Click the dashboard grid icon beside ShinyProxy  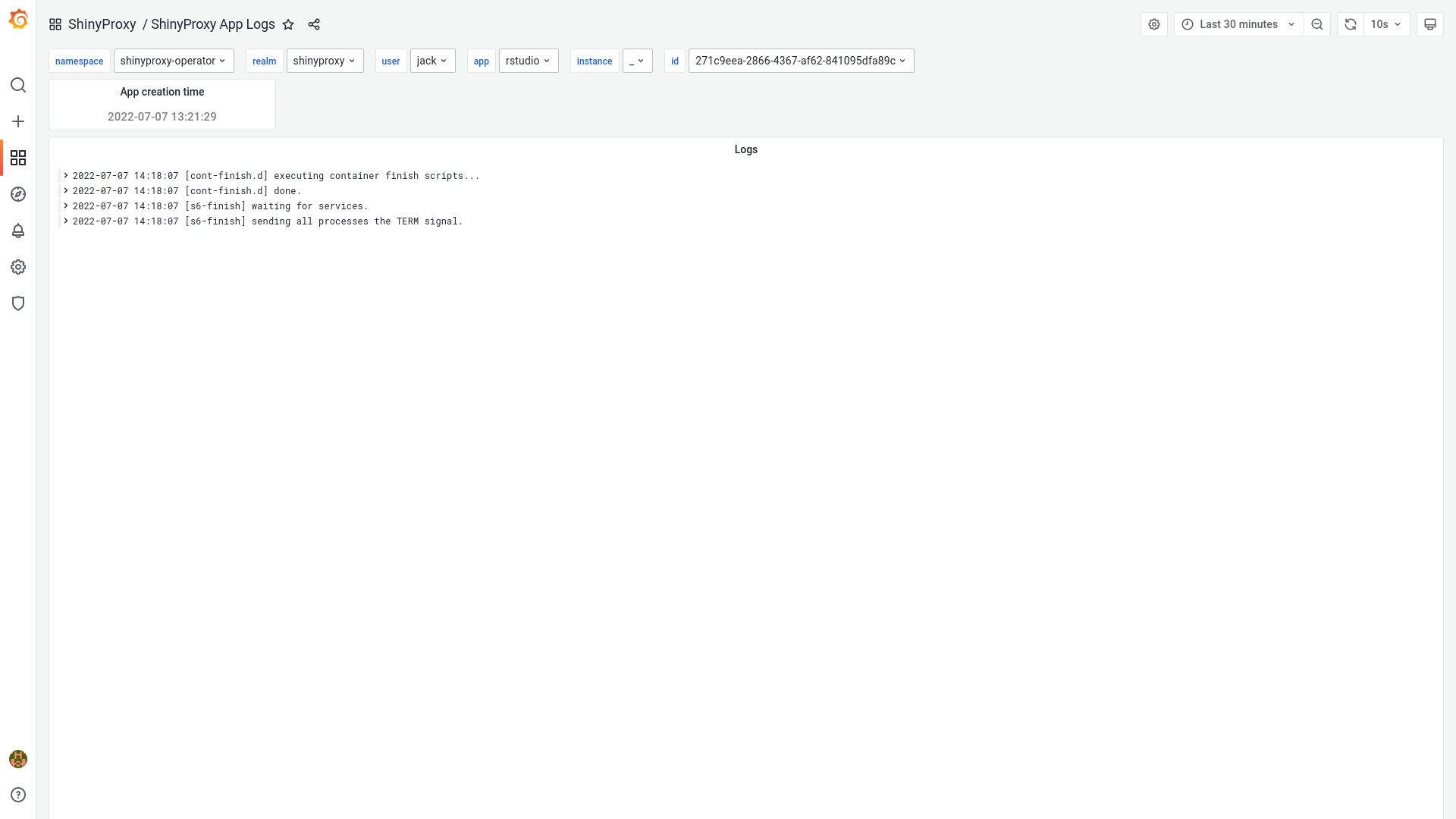[55, 24]
